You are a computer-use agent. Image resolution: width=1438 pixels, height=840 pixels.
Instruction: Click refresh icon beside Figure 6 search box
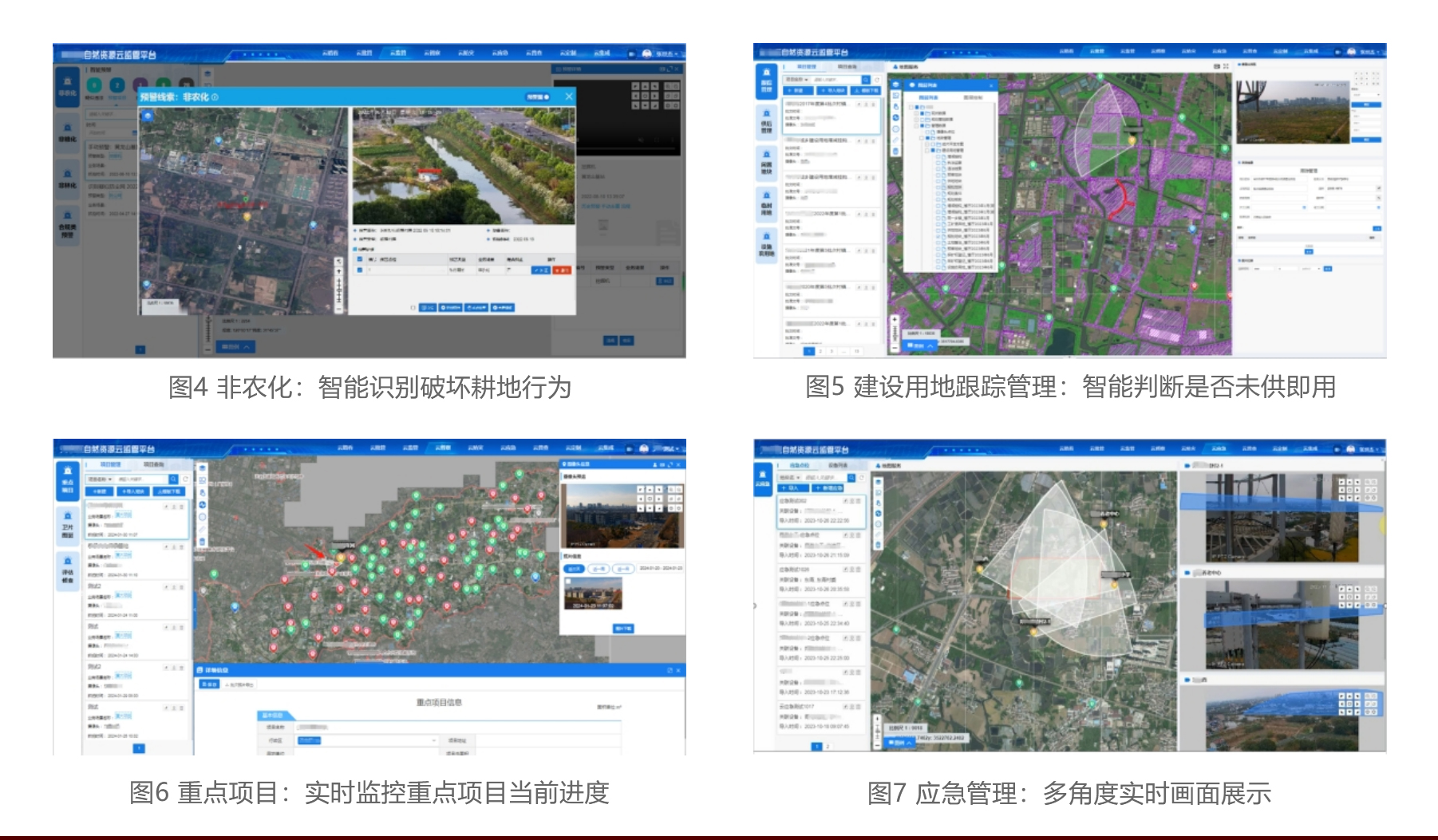pos(185,479)
